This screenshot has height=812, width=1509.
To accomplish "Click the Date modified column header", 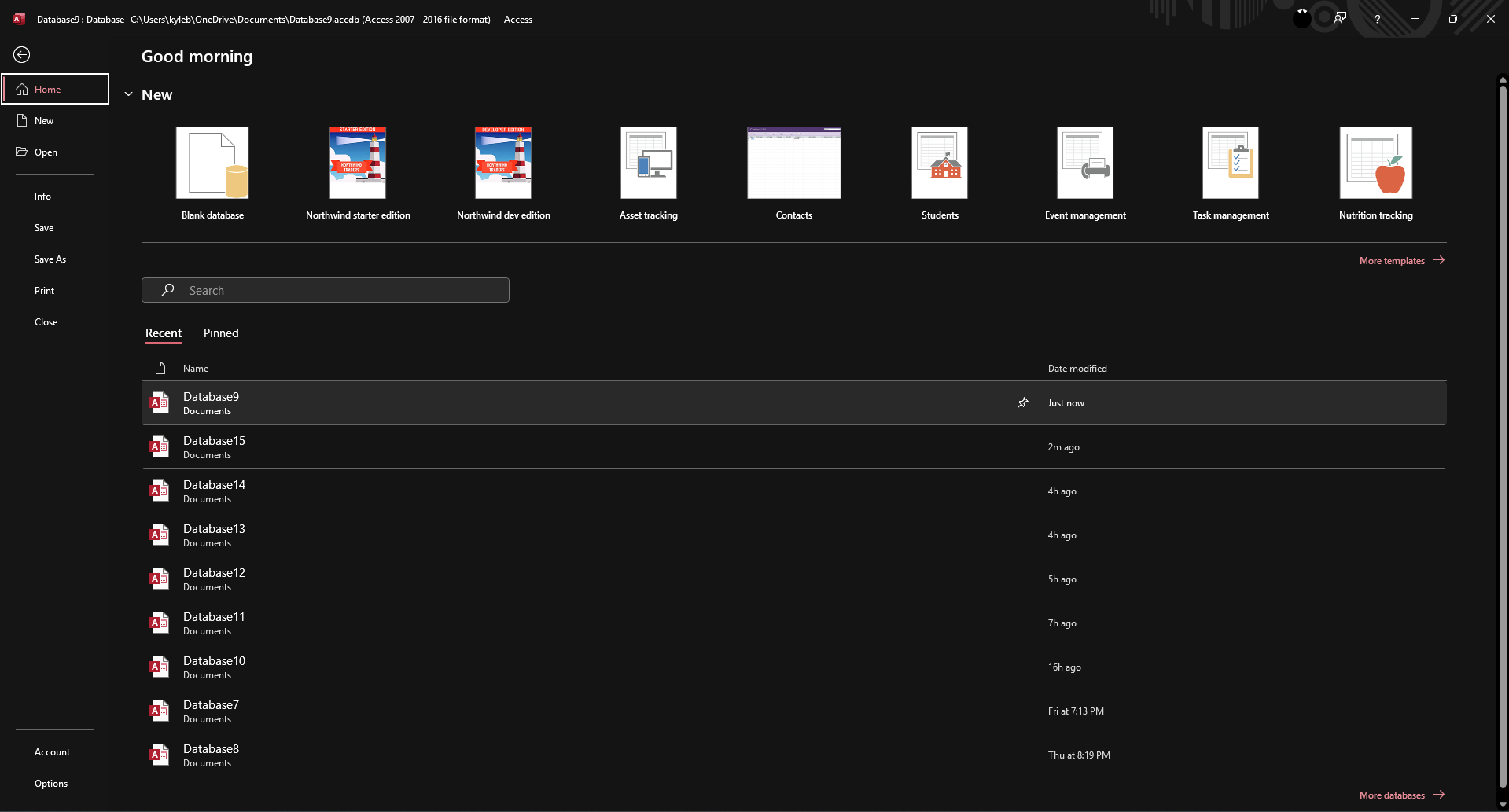I will [x=1077, y=368].
